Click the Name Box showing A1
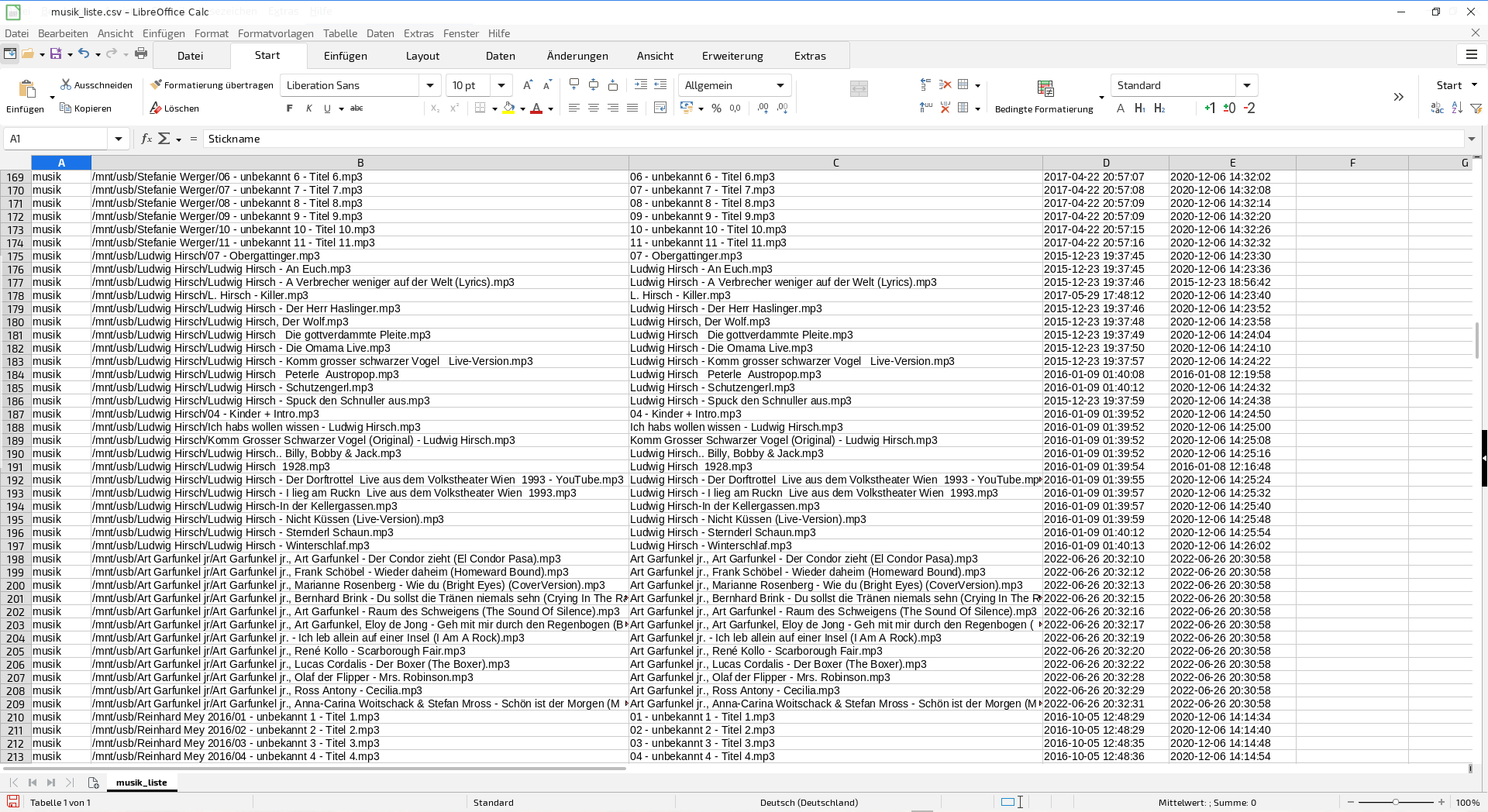Image resolution: width=1488 pixels, height=812 pixels. tap(56, 139)
